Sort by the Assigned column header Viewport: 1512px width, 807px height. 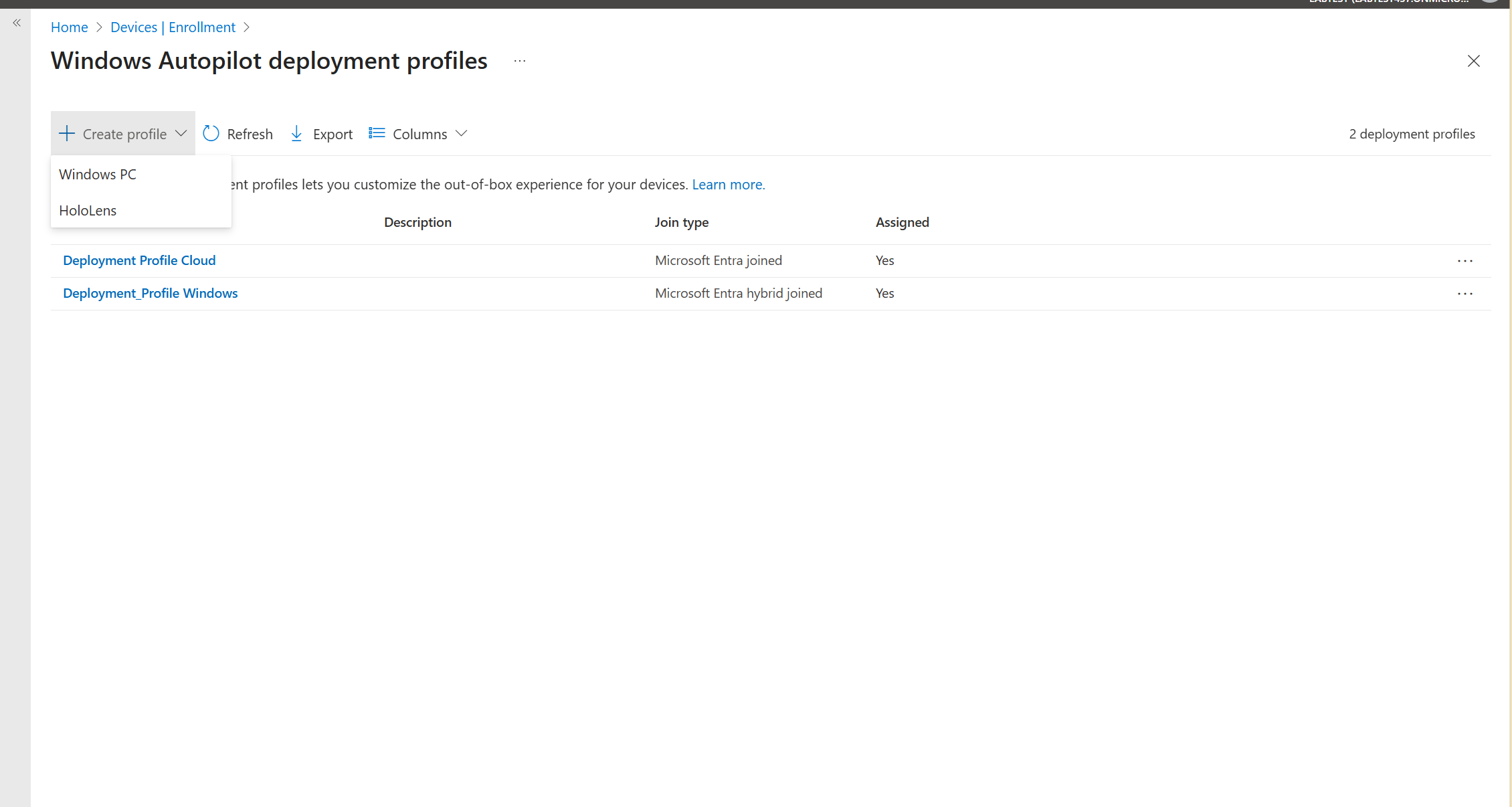(x=902, y=222)
